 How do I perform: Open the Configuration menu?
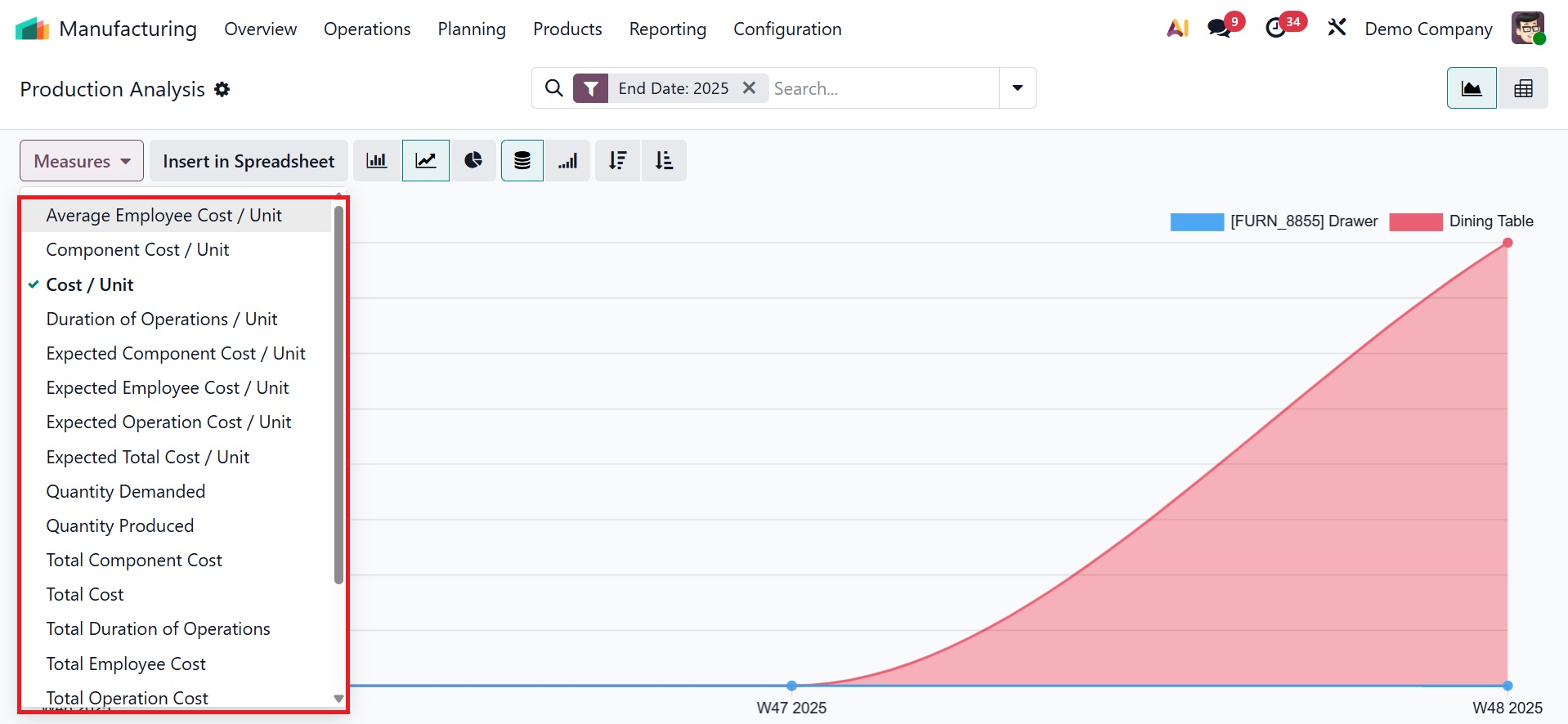(787, 29)
